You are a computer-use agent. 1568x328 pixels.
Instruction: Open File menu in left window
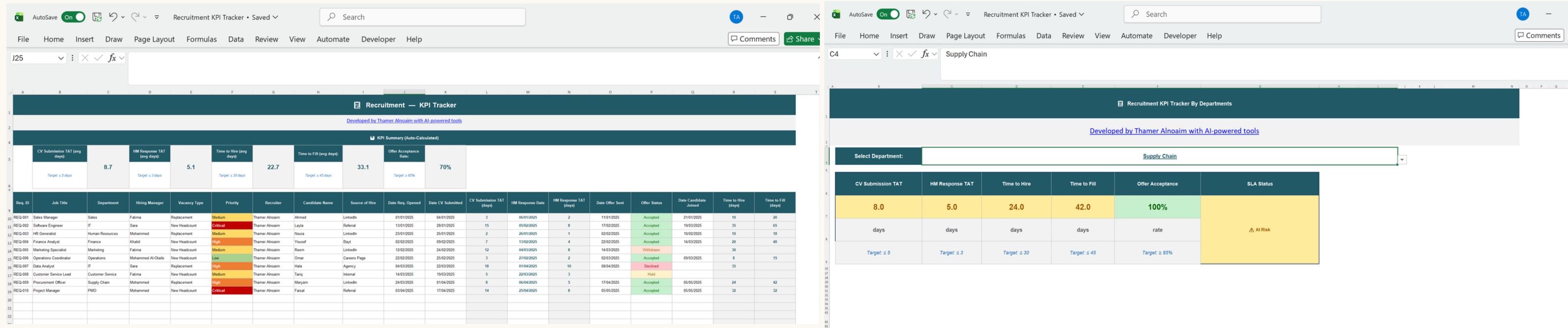(x=23, y=39)
